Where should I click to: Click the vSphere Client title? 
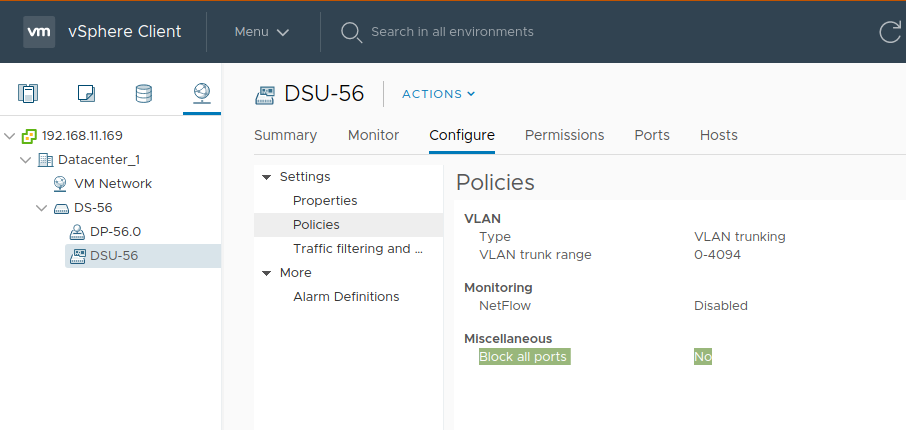pyautogui.click(x=125, y=31)
